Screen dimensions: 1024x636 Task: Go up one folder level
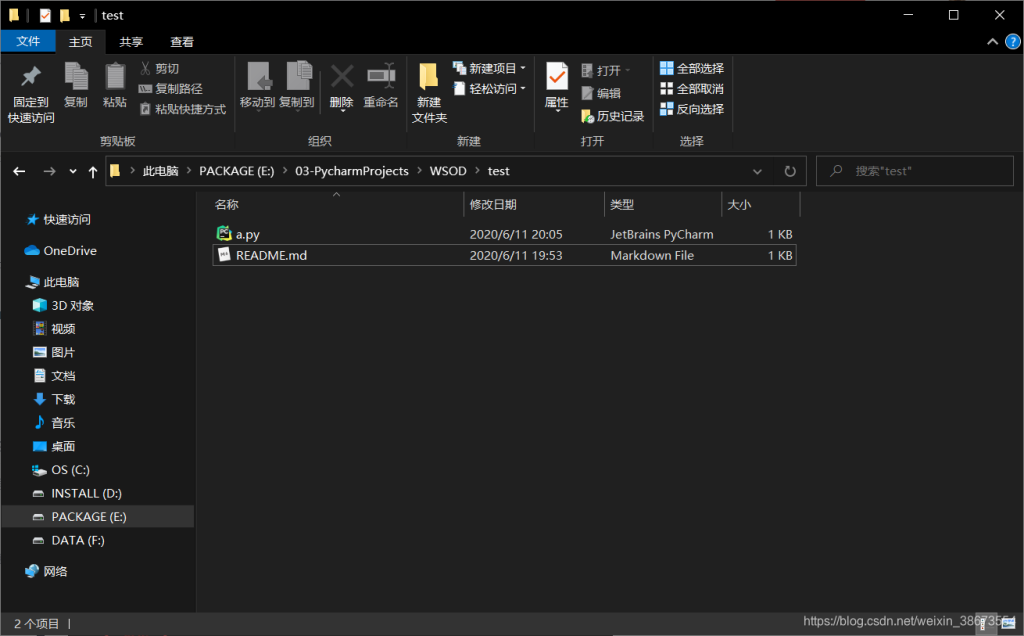click(x=93, y=171)
